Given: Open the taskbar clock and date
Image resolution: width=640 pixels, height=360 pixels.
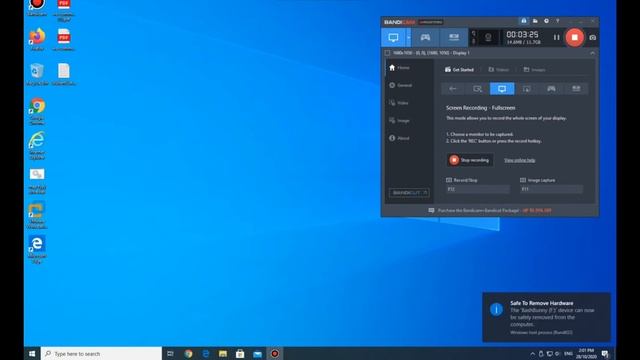Looking at the screenshot, I should tap(587, 353).
